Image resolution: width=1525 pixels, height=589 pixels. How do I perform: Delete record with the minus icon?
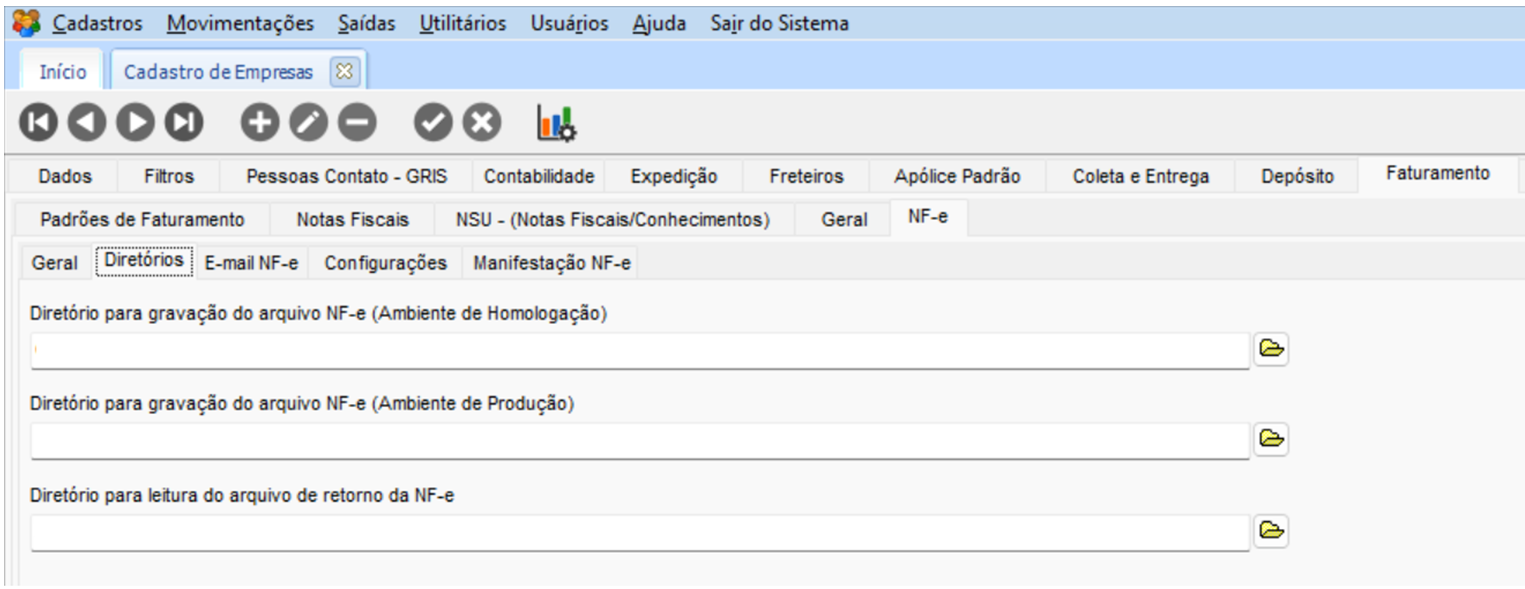[x=357, y=122]
